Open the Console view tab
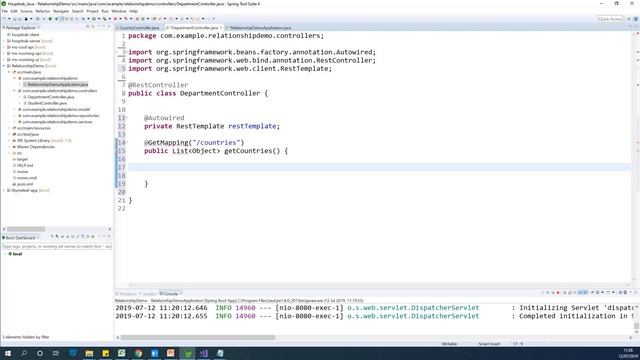 [x=170, y=294]
